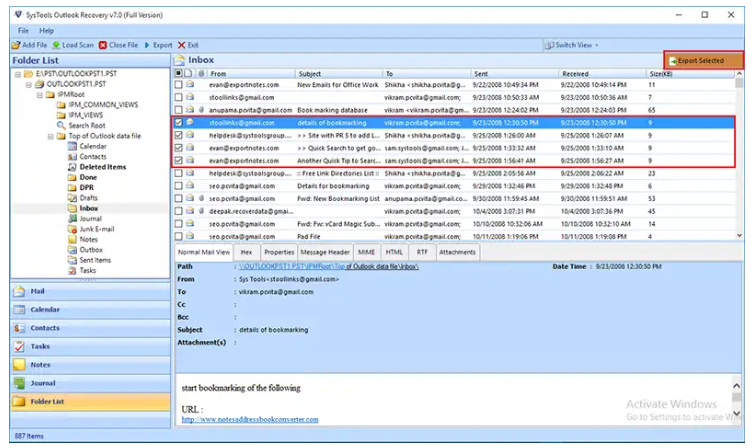The image size is (755, 448).
Task: Collapse the IPMRoot tree node
Action: pos(39,95)
